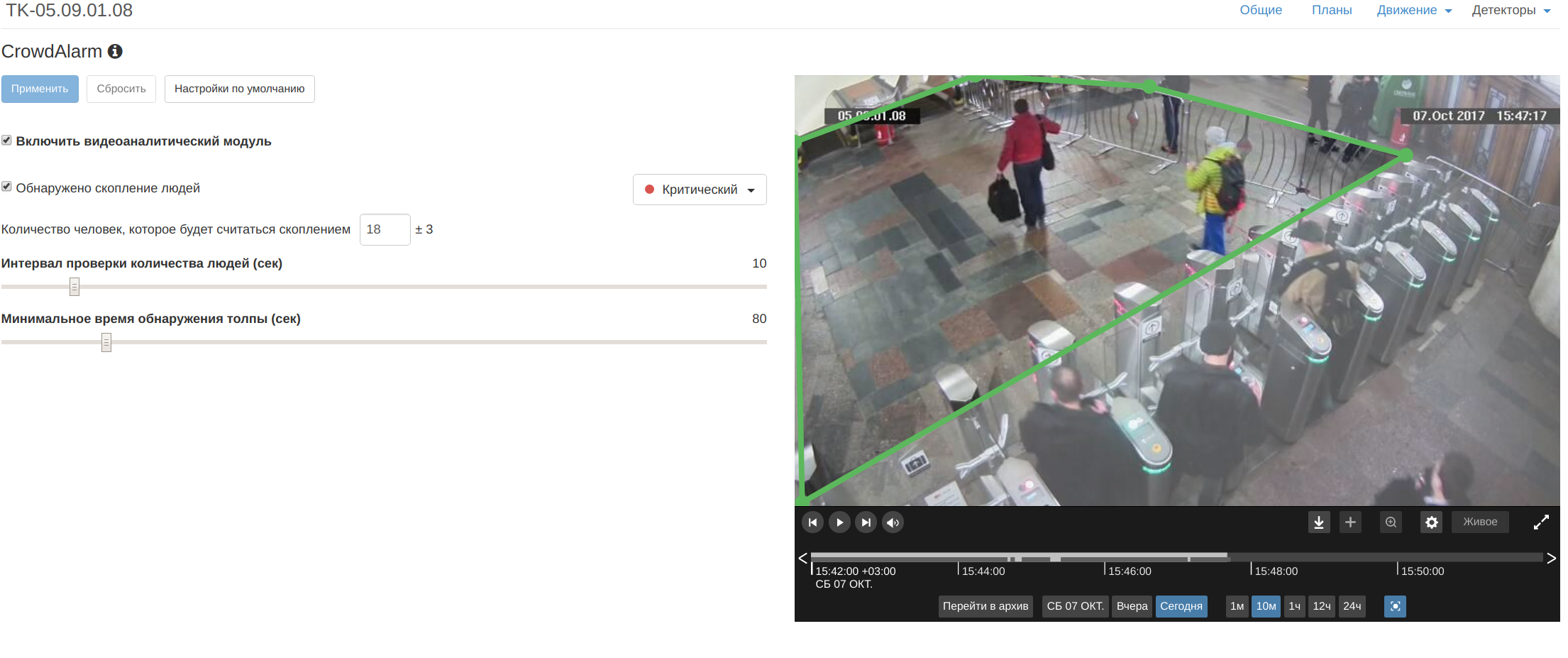Set timeline scale to 1м
This screenshot has height=658, width=1568.
pyautogui.click(x=1237, y=606)
